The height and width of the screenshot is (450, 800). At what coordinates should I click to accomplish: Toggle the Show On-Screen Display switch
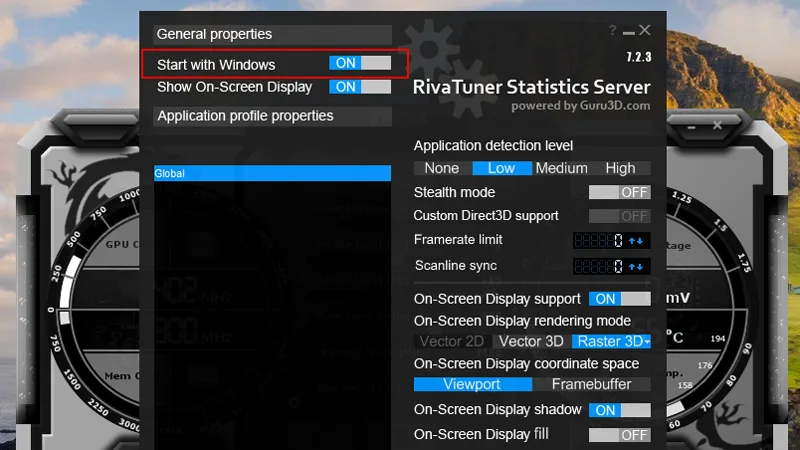click(x=360, y=87)
